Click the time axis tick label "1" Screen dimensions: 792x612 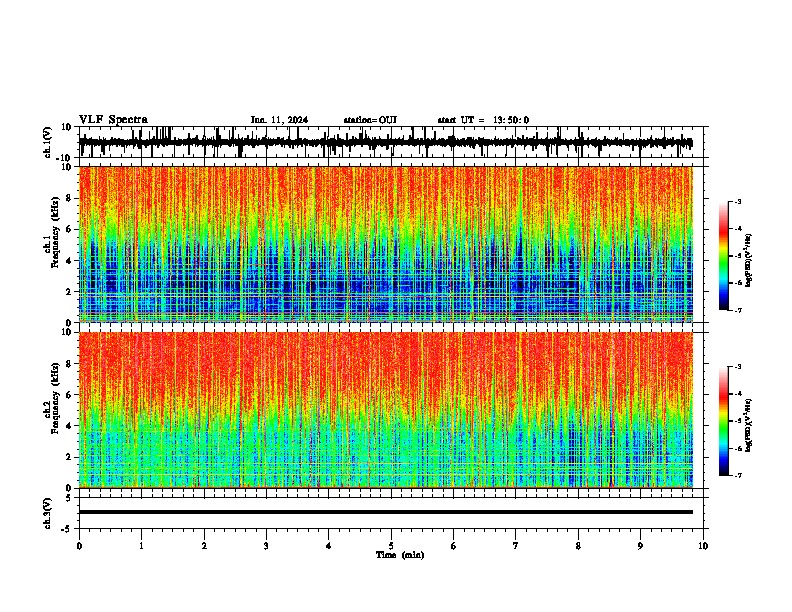click(x=142, y=546)
